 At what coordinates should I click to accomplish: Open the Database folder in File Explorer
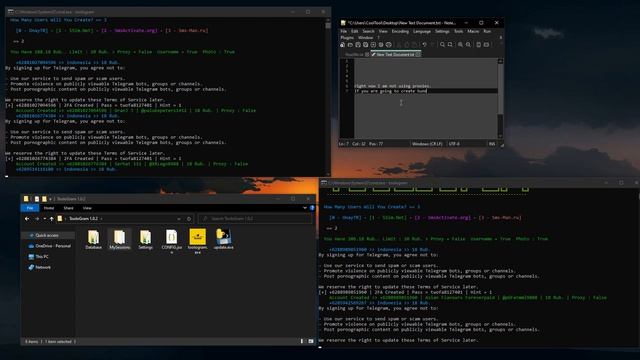click(93, 240)
